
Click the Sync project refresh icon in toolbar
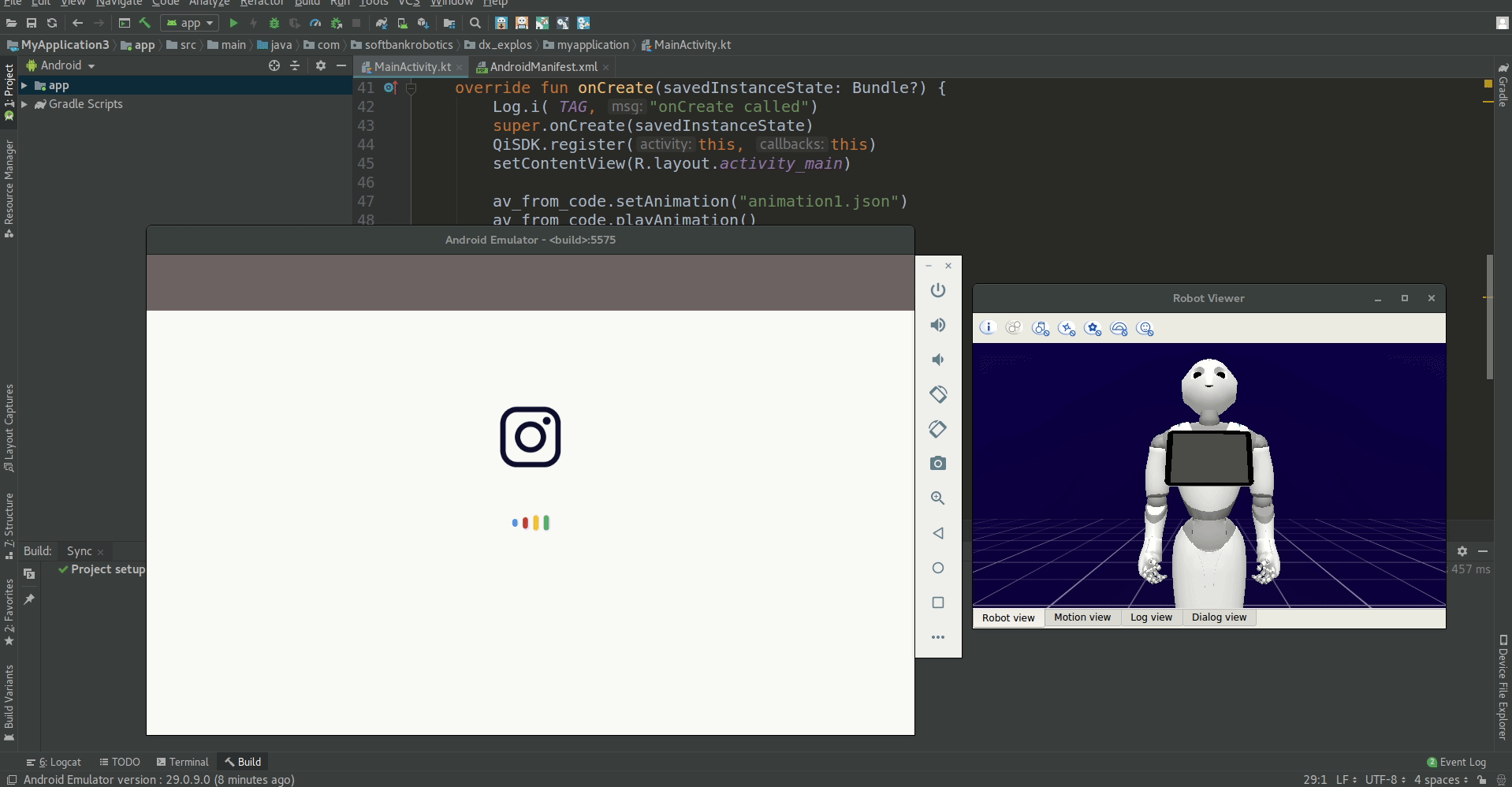(x=52, y=23)
